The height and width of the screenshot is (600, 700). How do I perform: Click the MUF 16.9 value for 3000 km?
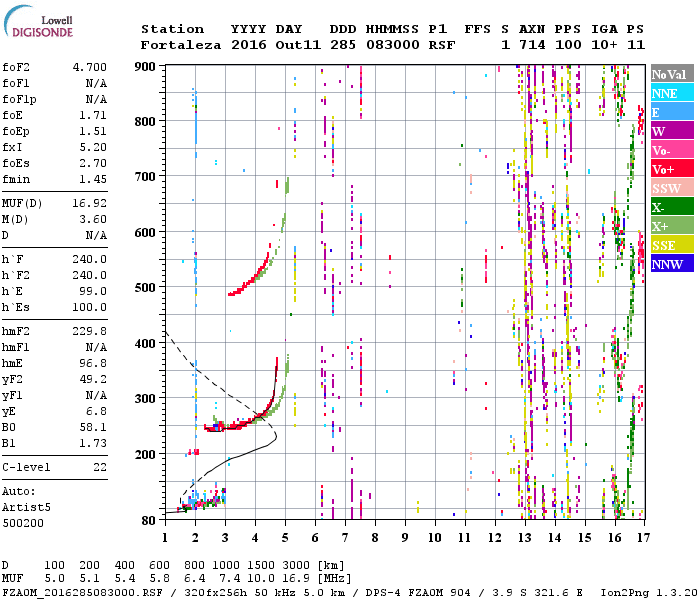[296, 579]
